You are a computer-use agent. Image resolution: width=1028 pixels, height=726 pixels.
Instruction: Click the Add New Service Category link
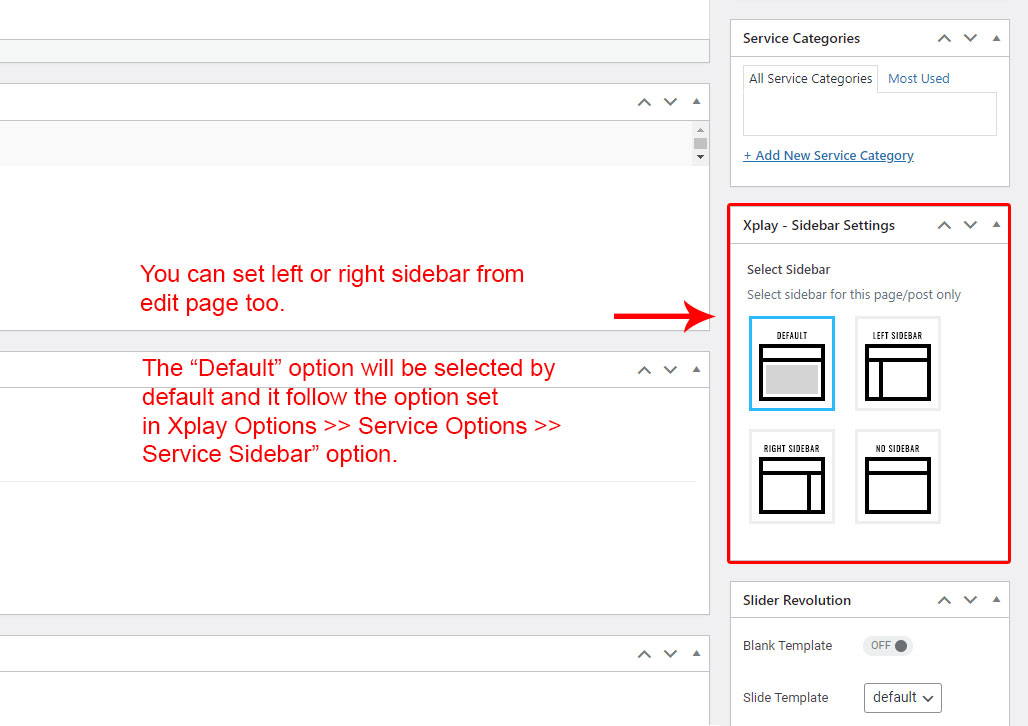[828, 156]
